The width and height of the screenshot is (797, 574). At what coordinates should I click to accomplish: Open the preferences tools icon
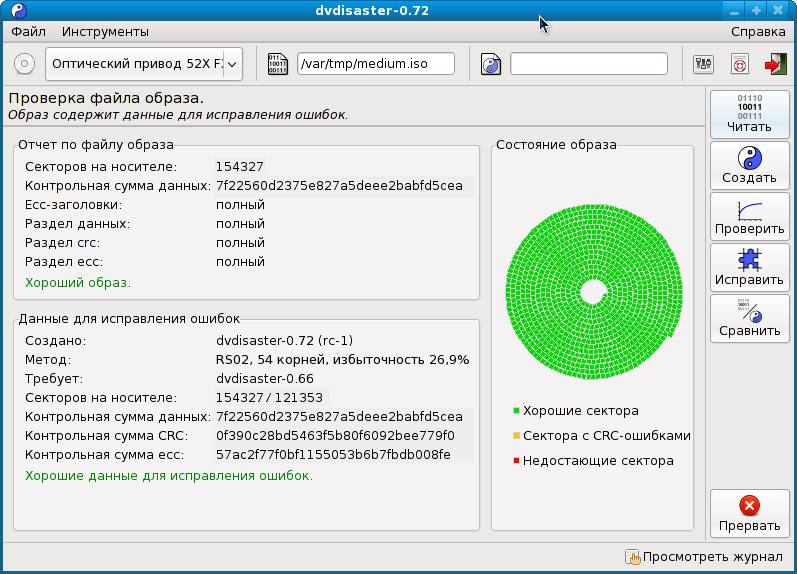(x=703, y=64)
